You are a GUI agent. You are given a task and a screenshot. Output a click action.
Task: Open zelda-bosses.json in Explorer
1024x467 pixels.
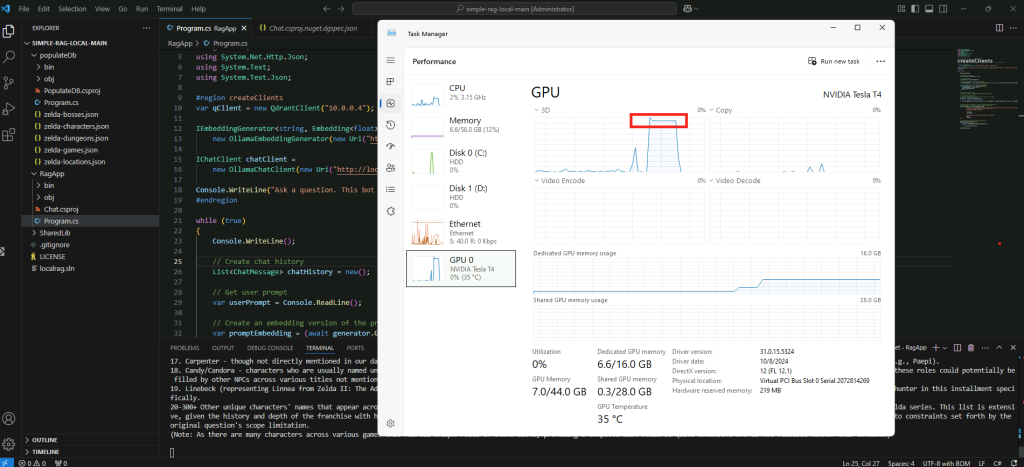pyautogui.click(x=71, y=114)
